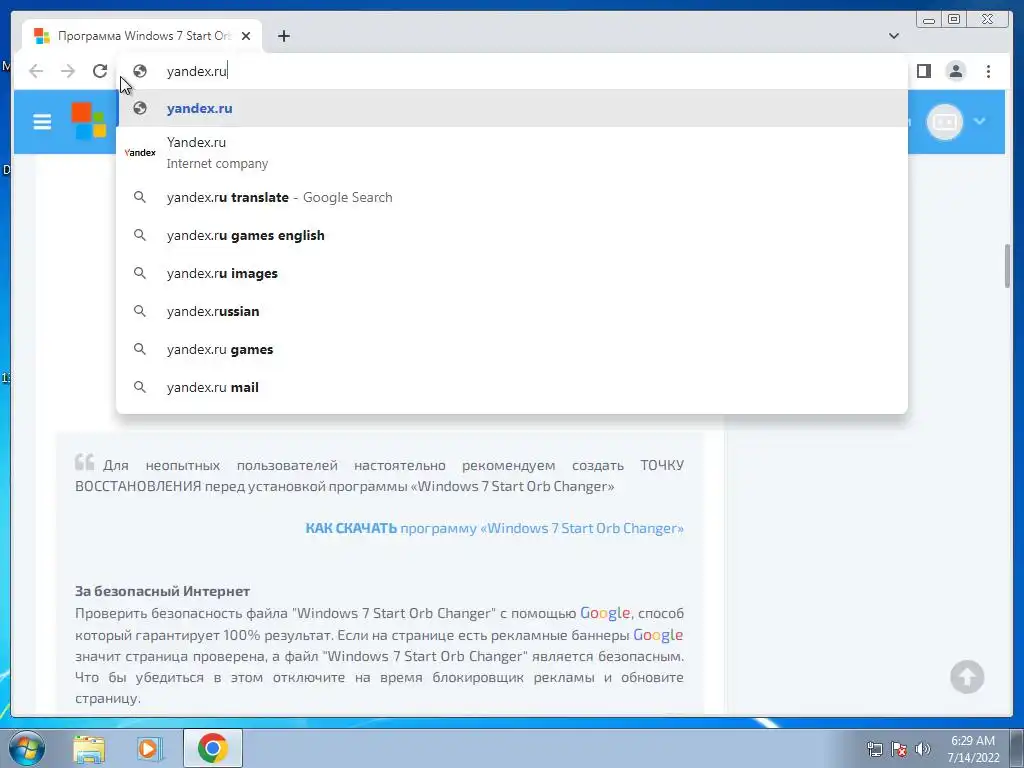Reload the current page
1024x768 pixels.
100,71
